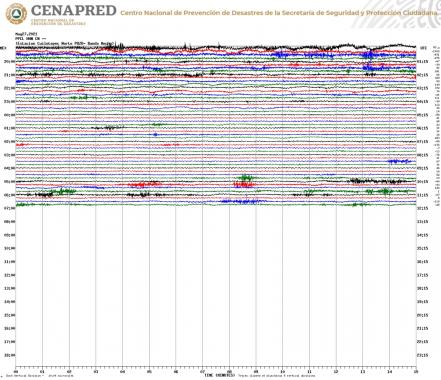The image size is (441, 380).
Task: Click the Centro Nacional de Prevención de Desastres title
Action: point(279,13)
